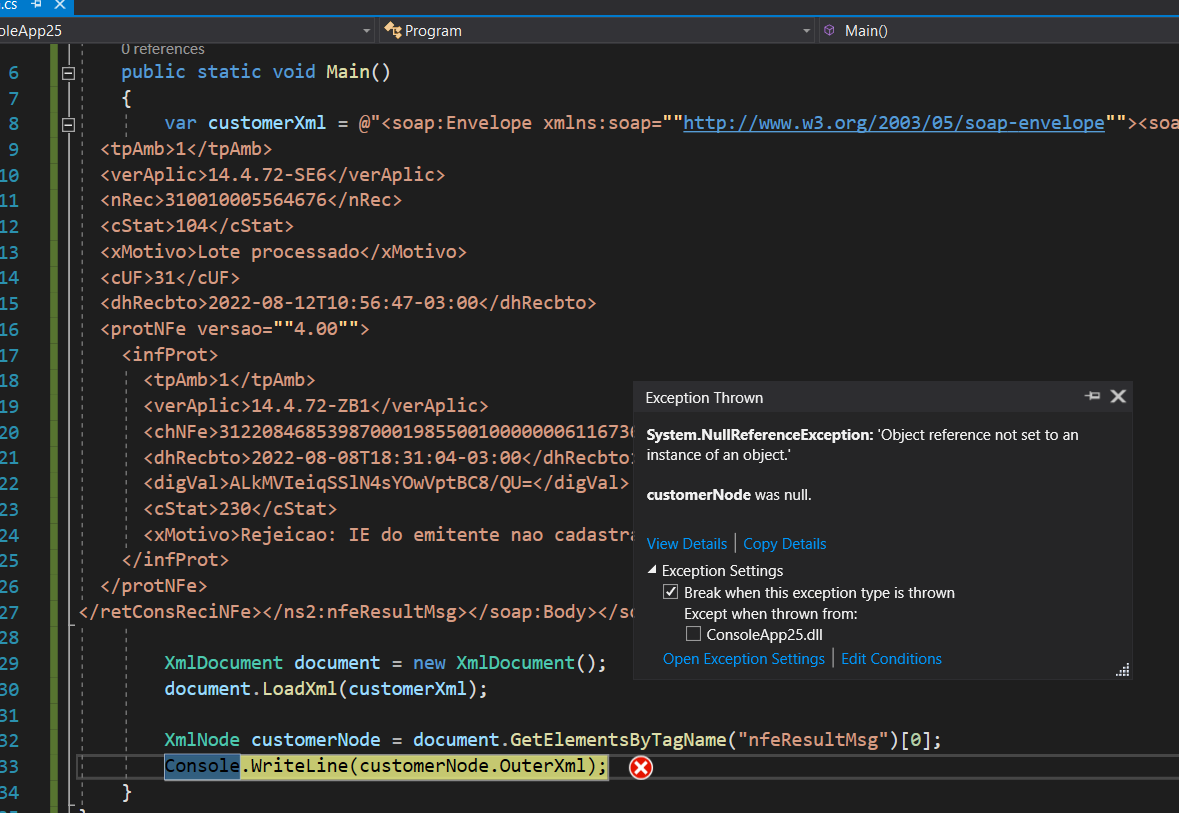Image resolution: width=1179 pixels, height=813 pixels.
Task: Click the Program class icon
Action: click(x=392, y=31)
